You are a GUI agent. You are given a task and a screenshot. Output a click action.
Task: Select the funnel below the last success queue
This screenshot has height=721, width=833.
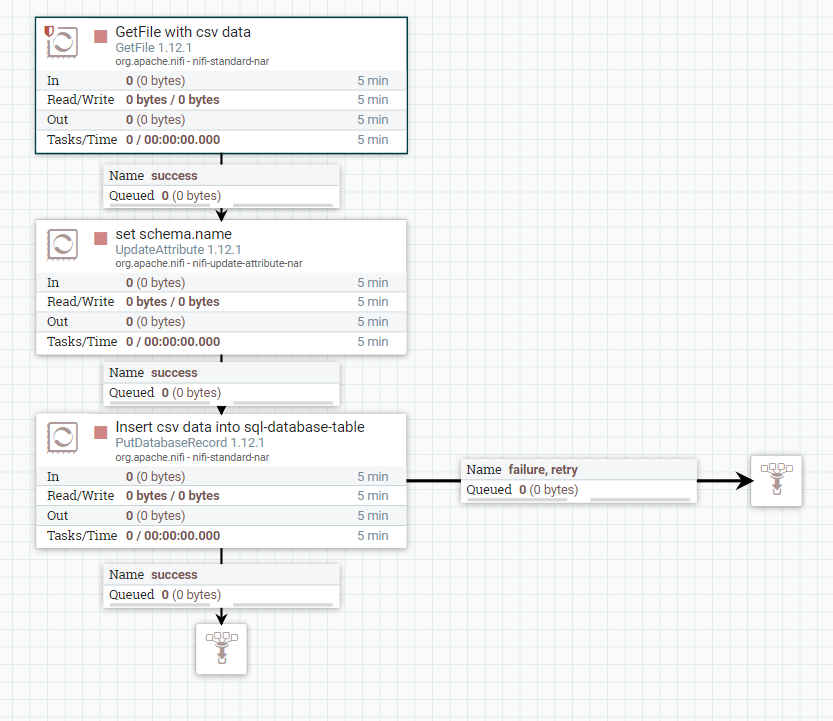point(222,649)
